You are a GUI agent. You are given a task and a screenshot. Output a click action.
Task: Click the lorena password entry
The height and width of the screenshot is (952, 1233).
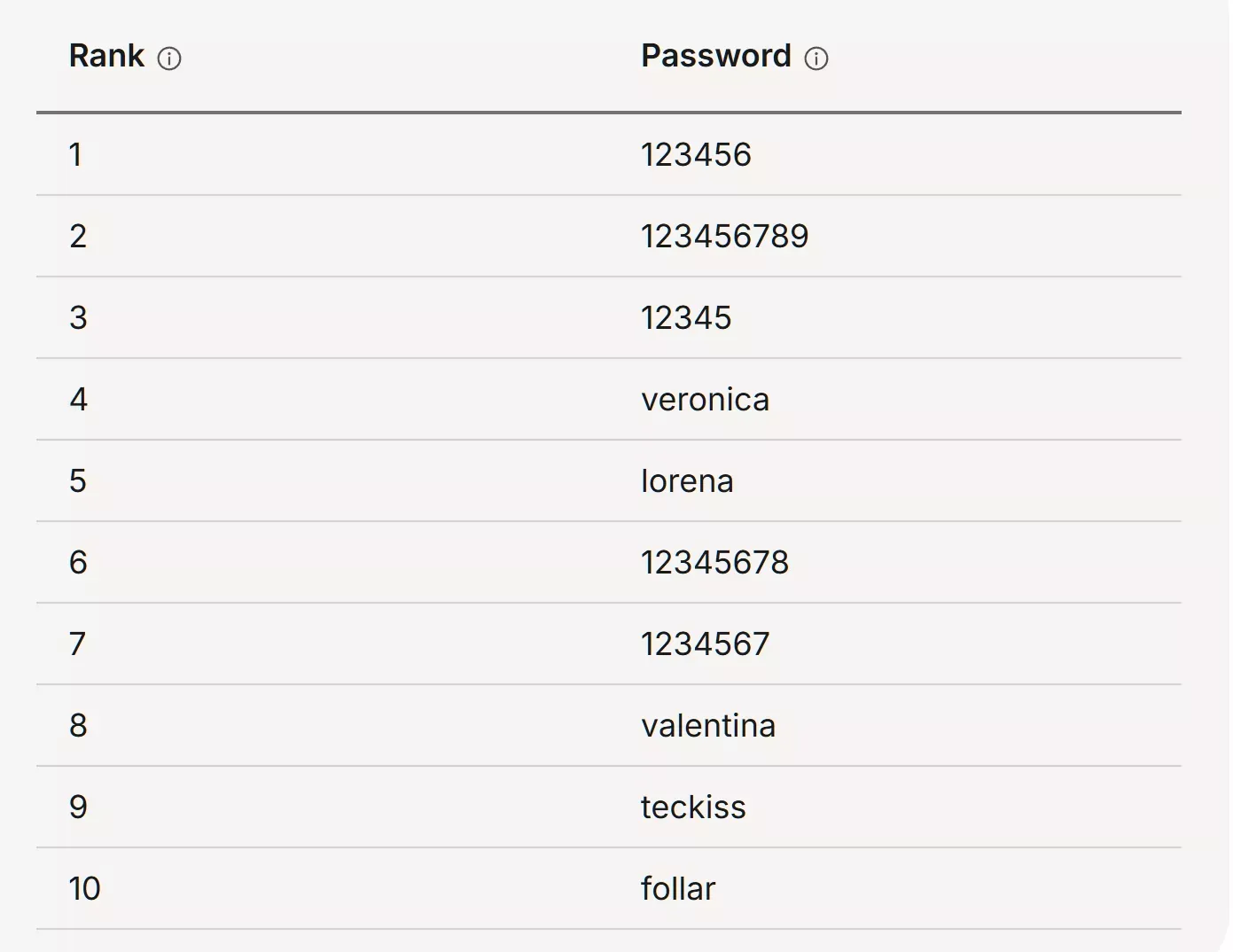pyautogui.click(x=687, y=481)
